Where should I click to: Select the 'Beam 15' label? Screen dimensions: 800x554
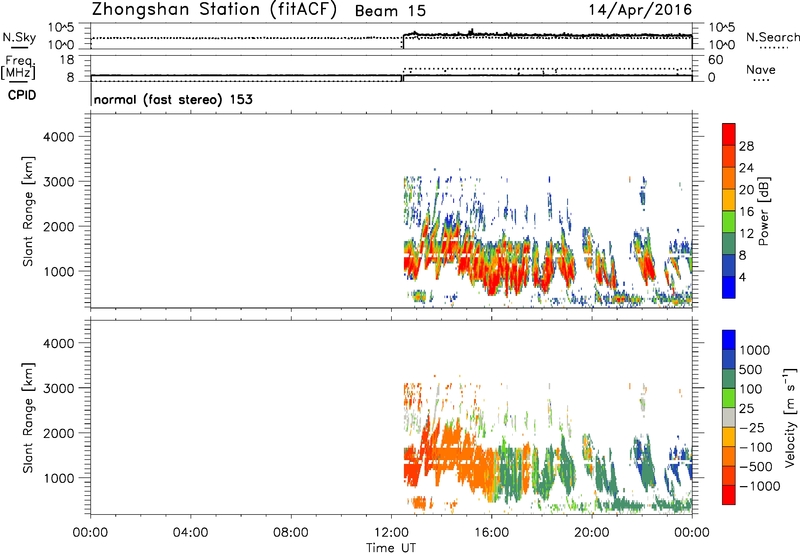point(390,11)
